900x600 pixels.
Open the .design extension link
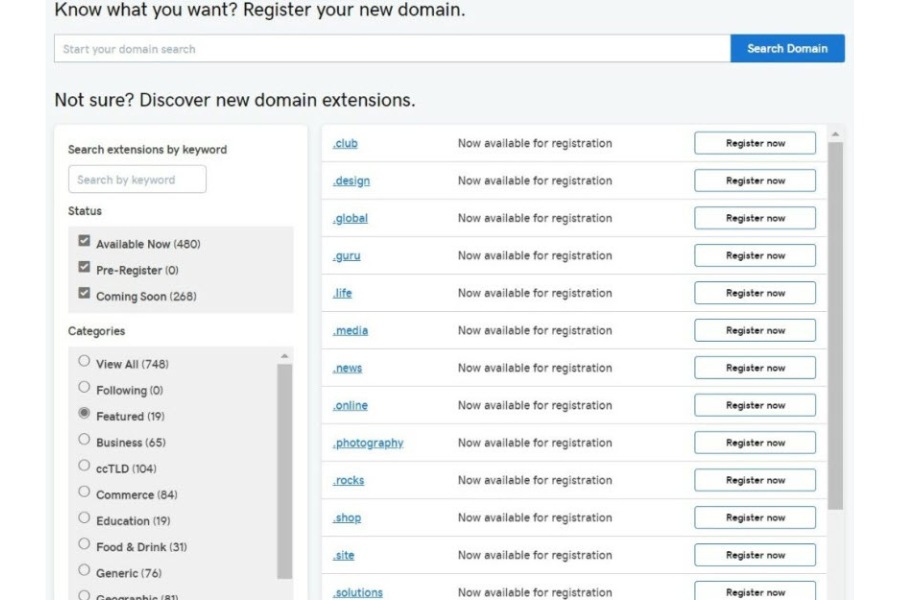pyautogui.click(x=351, y=181)
